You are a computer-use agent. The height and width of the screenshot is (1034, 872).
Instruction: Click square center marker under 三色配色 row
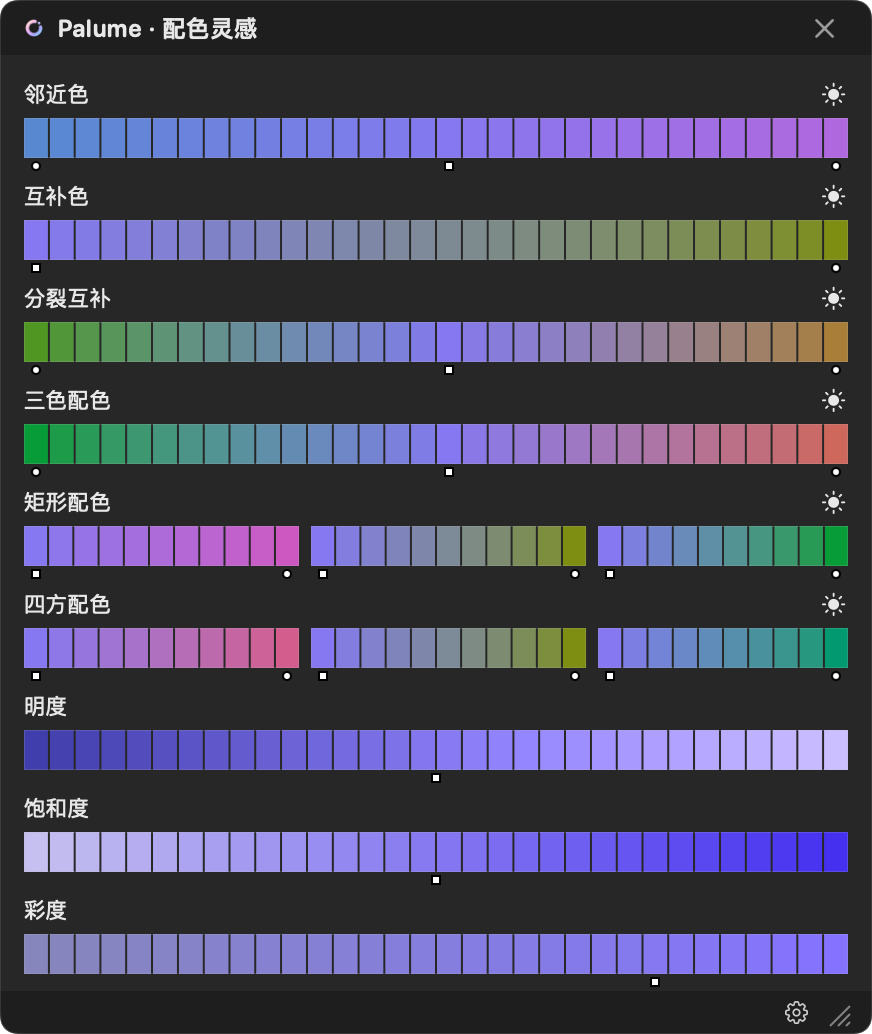(449, 472)
